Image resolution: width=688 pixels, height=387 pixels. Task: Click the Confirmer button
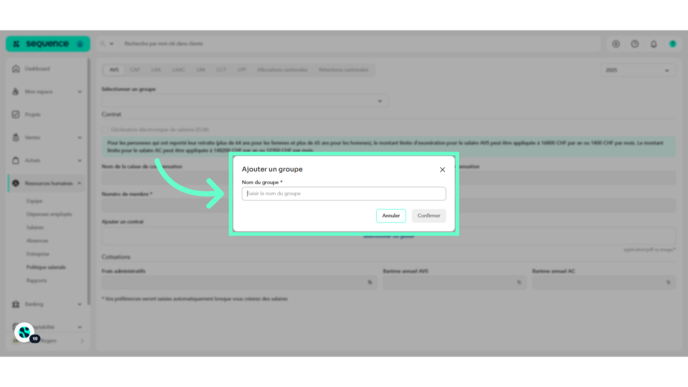429,216
